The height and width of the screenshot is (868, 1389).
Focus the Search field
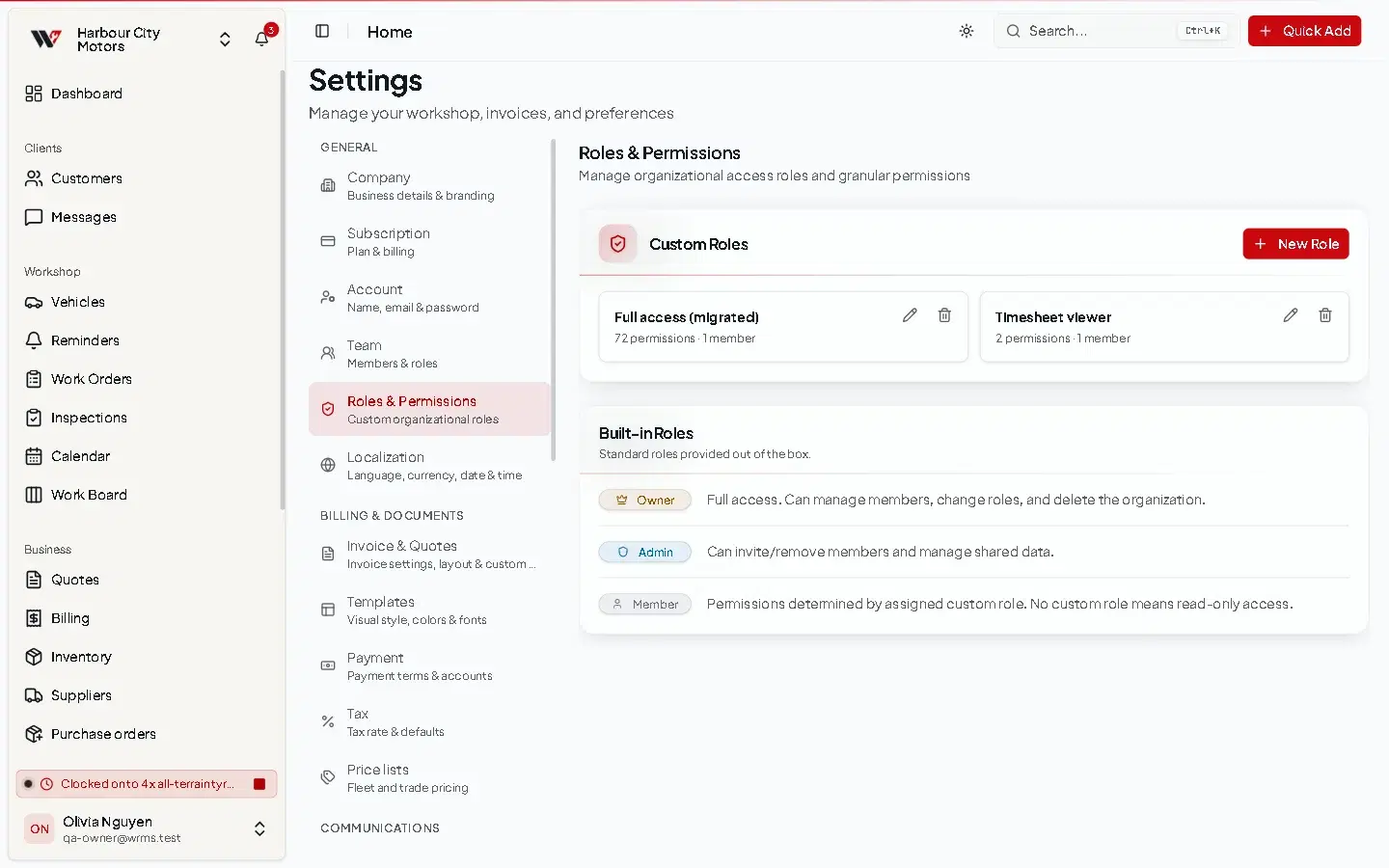click(x=1116, y=31)
